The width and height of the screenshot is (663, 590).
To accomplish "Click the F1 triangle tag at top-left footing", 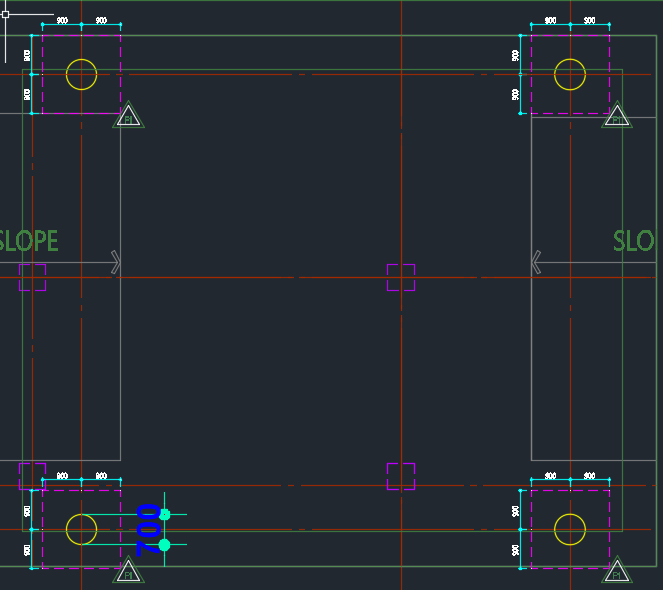I will [129, 116].
